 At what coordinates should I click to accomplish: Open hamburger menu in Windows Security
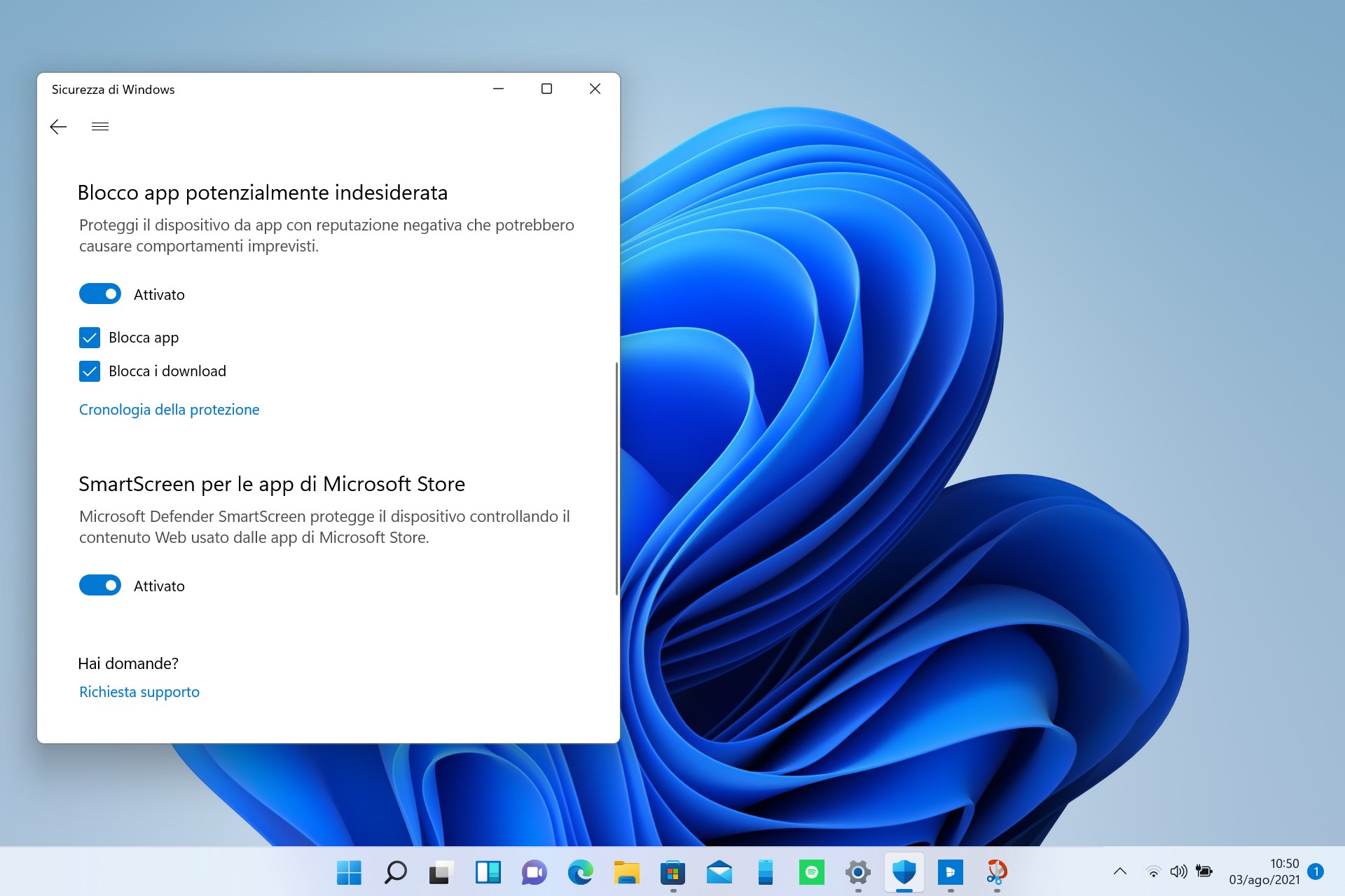(100, 126)
